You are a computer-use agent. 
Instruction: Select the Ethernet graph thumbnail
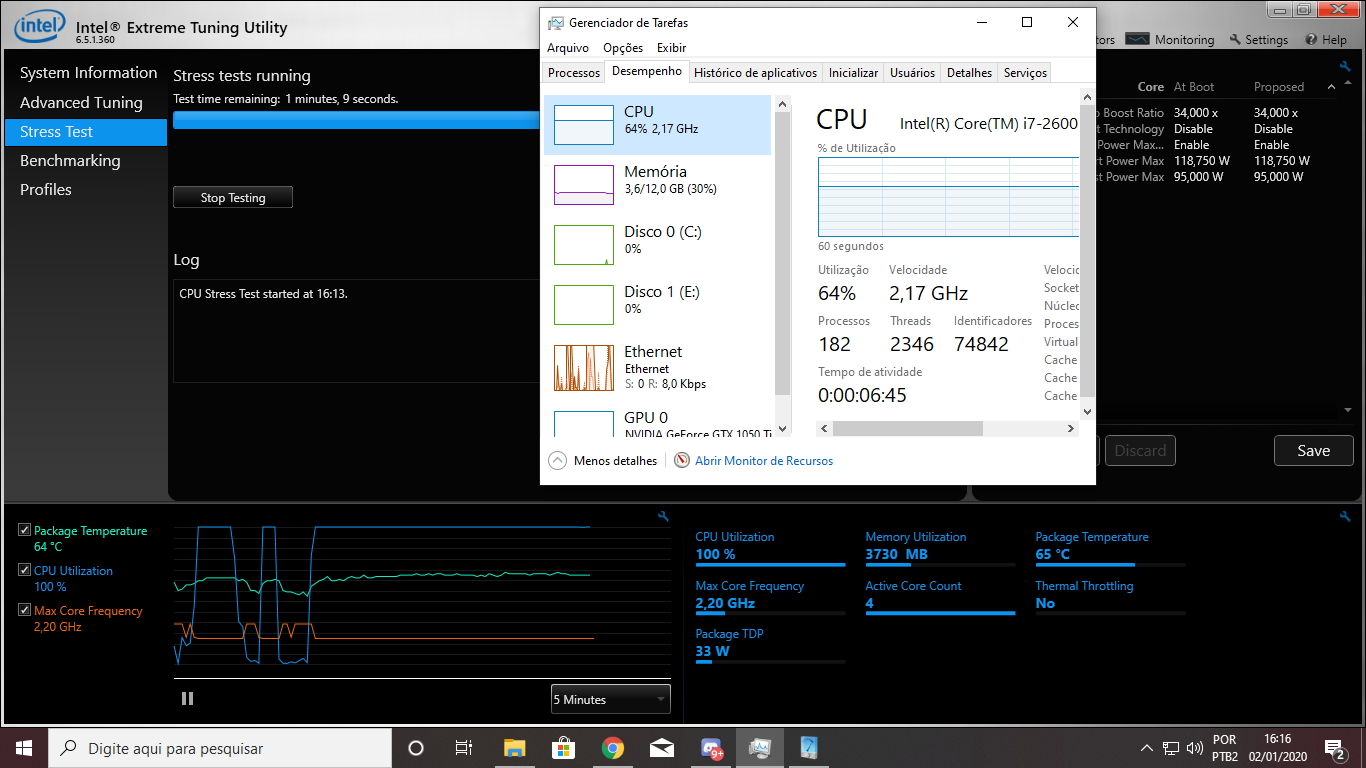(584, 367)
